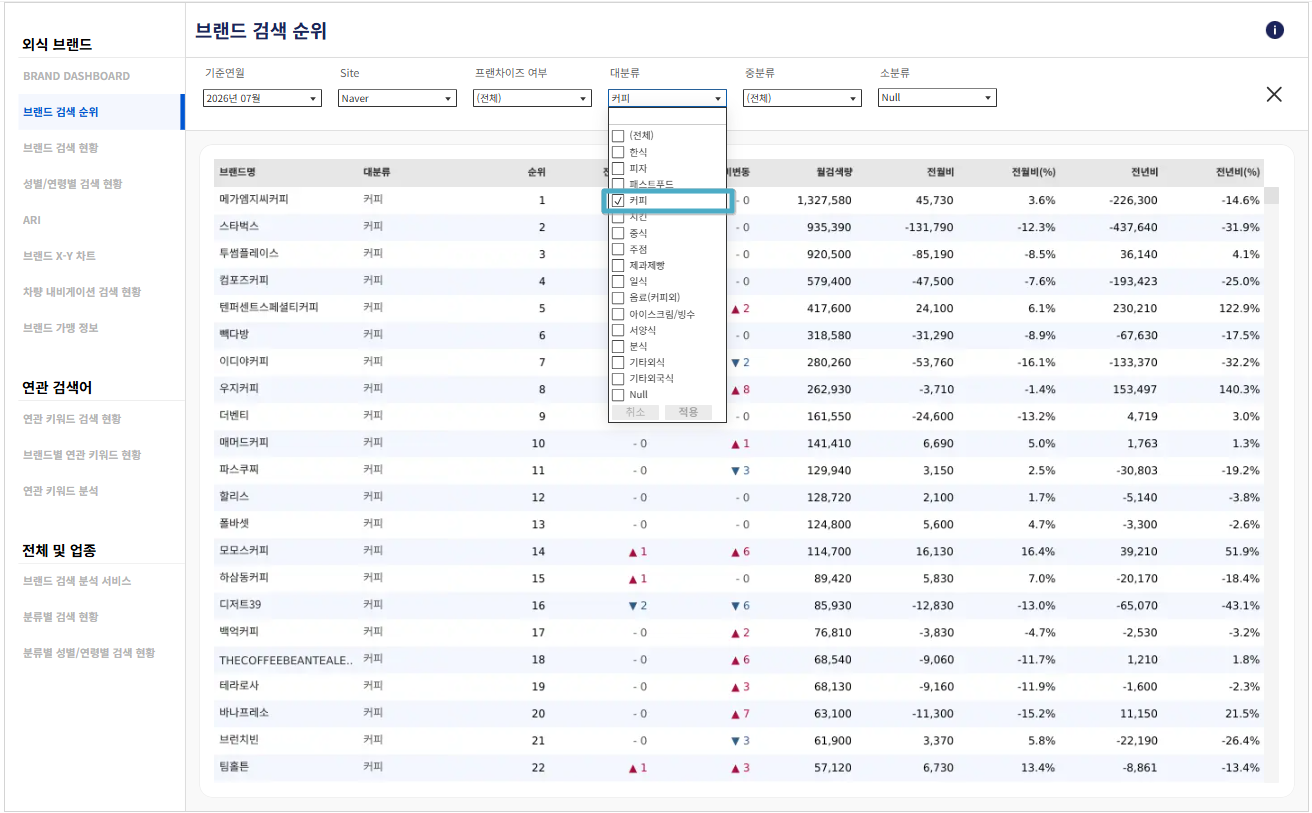This screenshot has width=1312, height=813.
Task: Go to 브랜드 검색 현황 page
Action: coord(61,148)
